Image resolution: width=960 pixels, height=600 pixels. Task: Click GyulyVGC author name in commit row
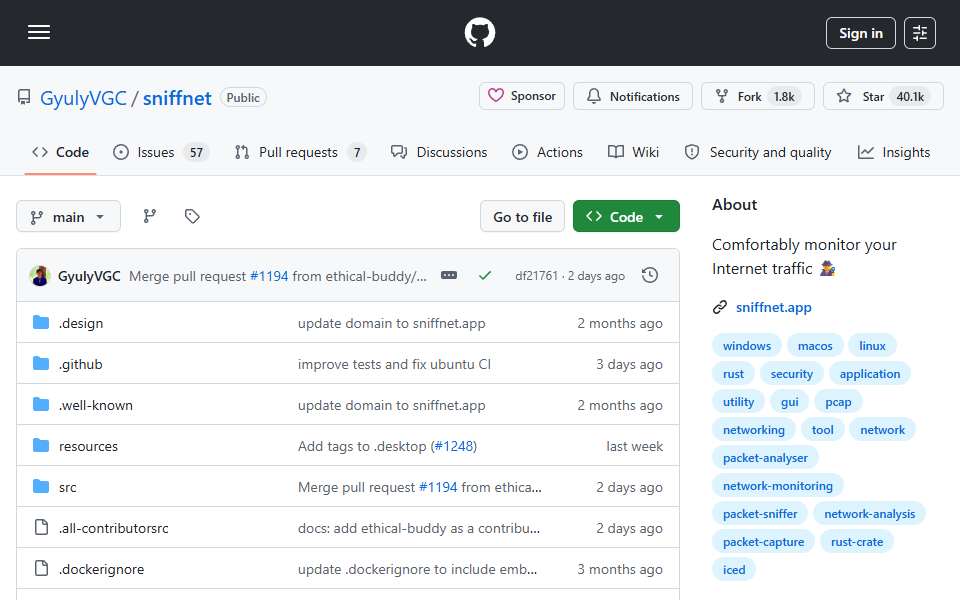point(89,276)
